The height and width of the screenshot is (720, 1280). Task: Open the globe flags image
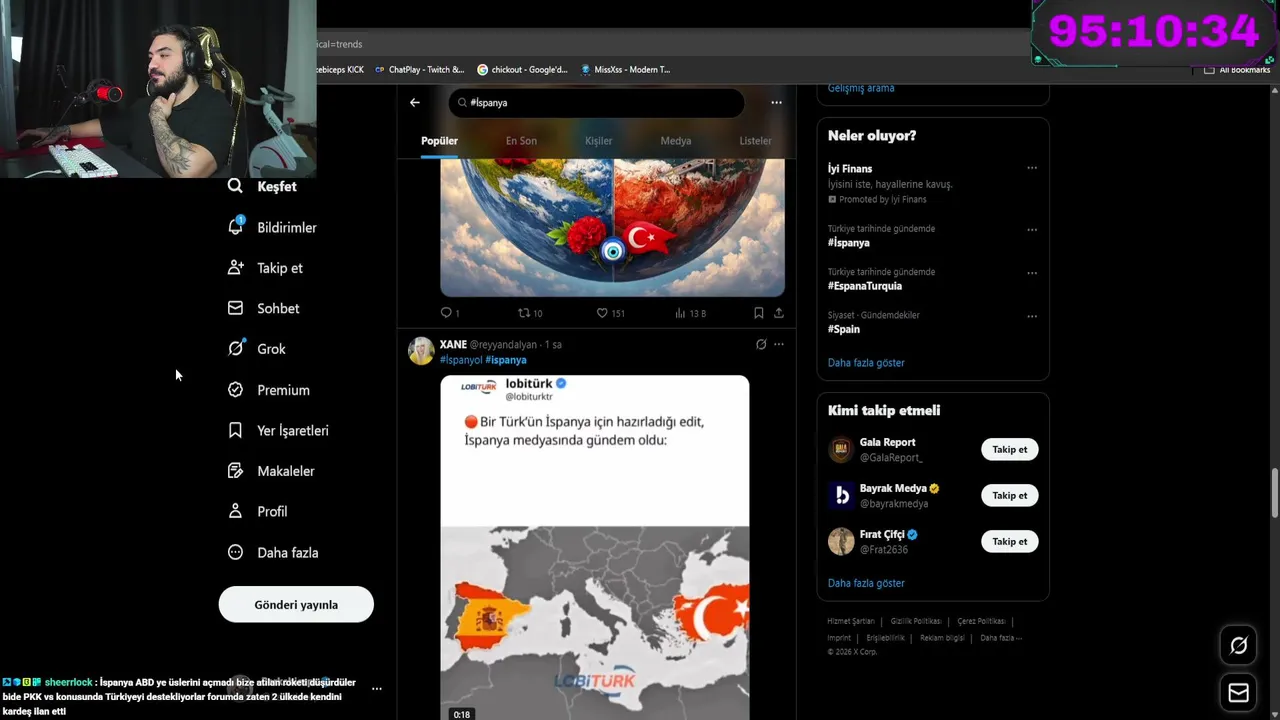pos(612,227)
